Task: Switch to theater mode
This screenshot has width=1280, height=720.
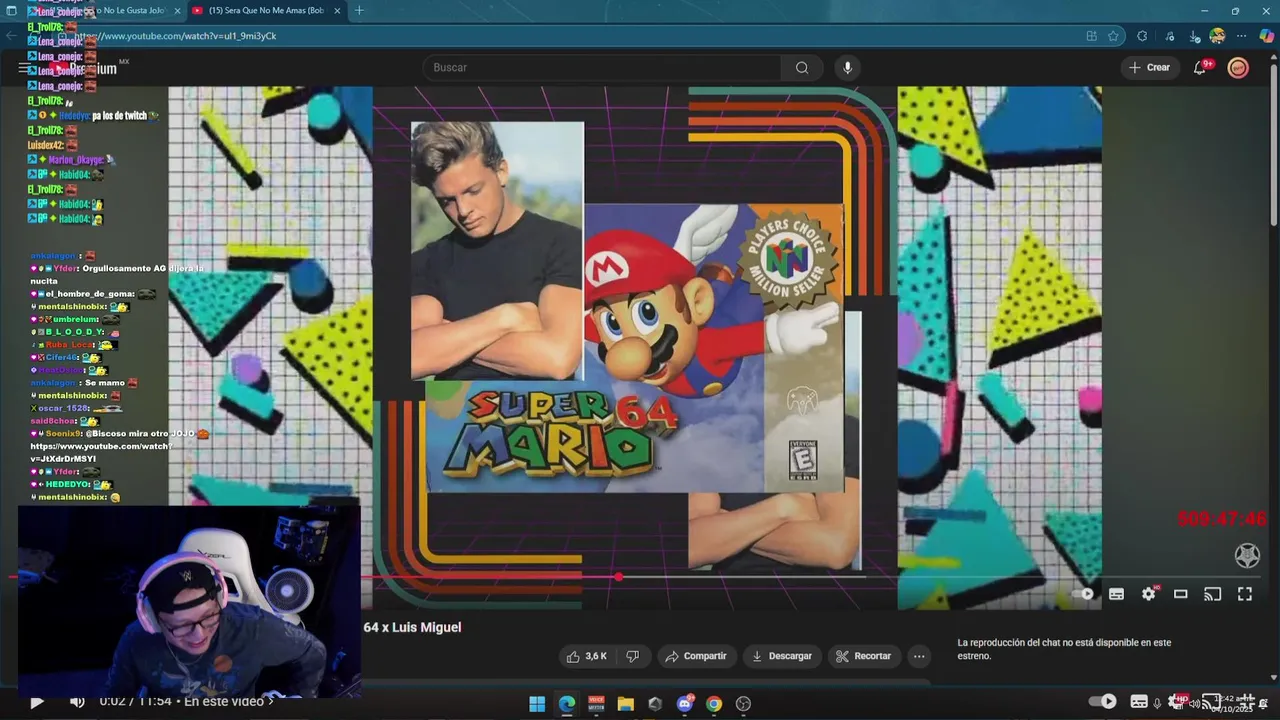Action: pyautogui.click(x=1181, y=594)
